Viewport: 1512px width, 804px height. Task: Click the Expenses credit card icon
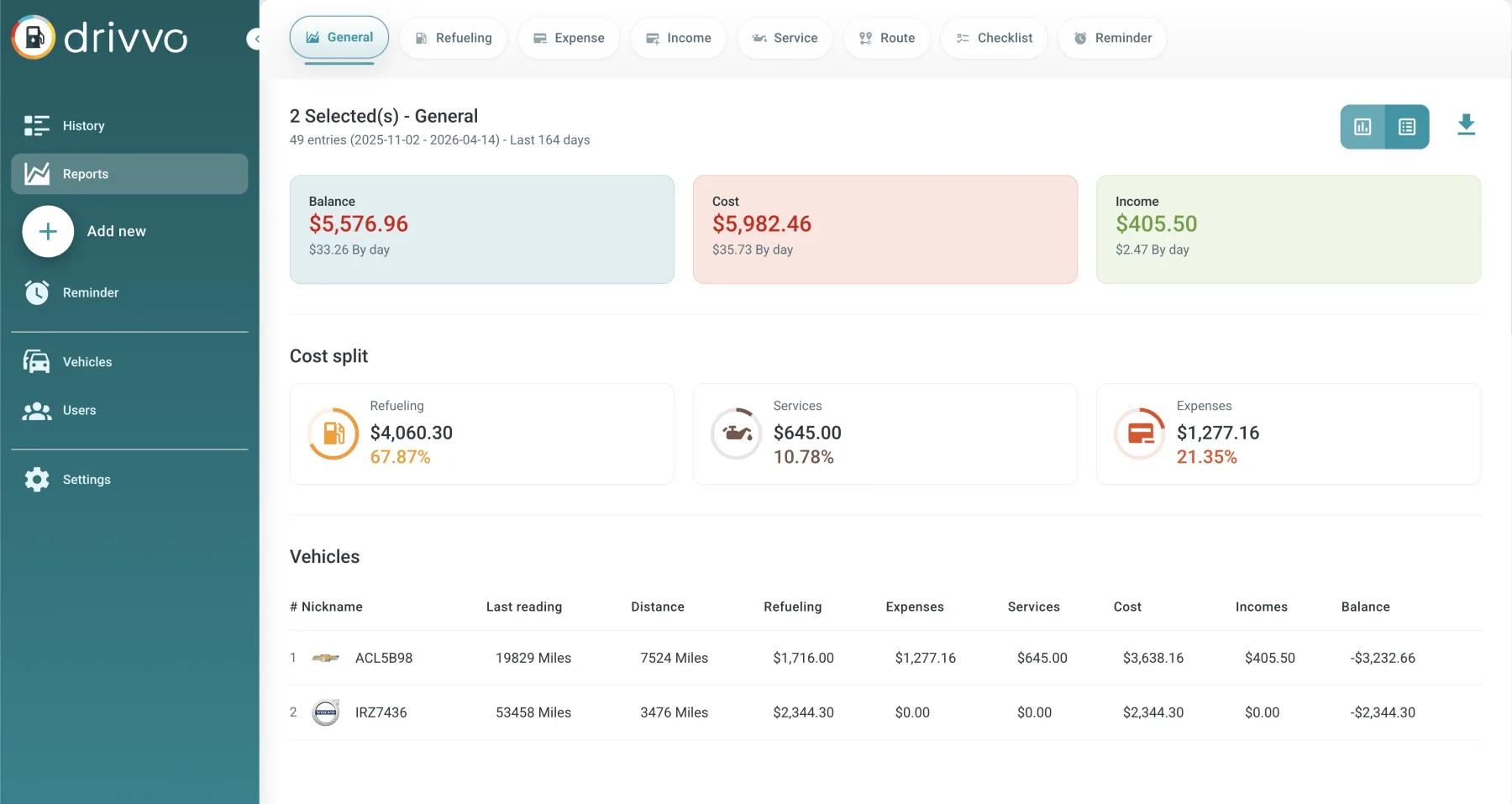pyautogui.click(x=1140, y=434)
